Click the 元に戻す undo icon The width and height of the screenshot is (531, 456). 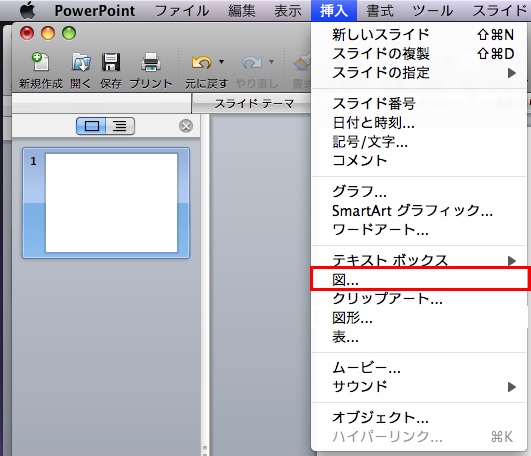201,62
